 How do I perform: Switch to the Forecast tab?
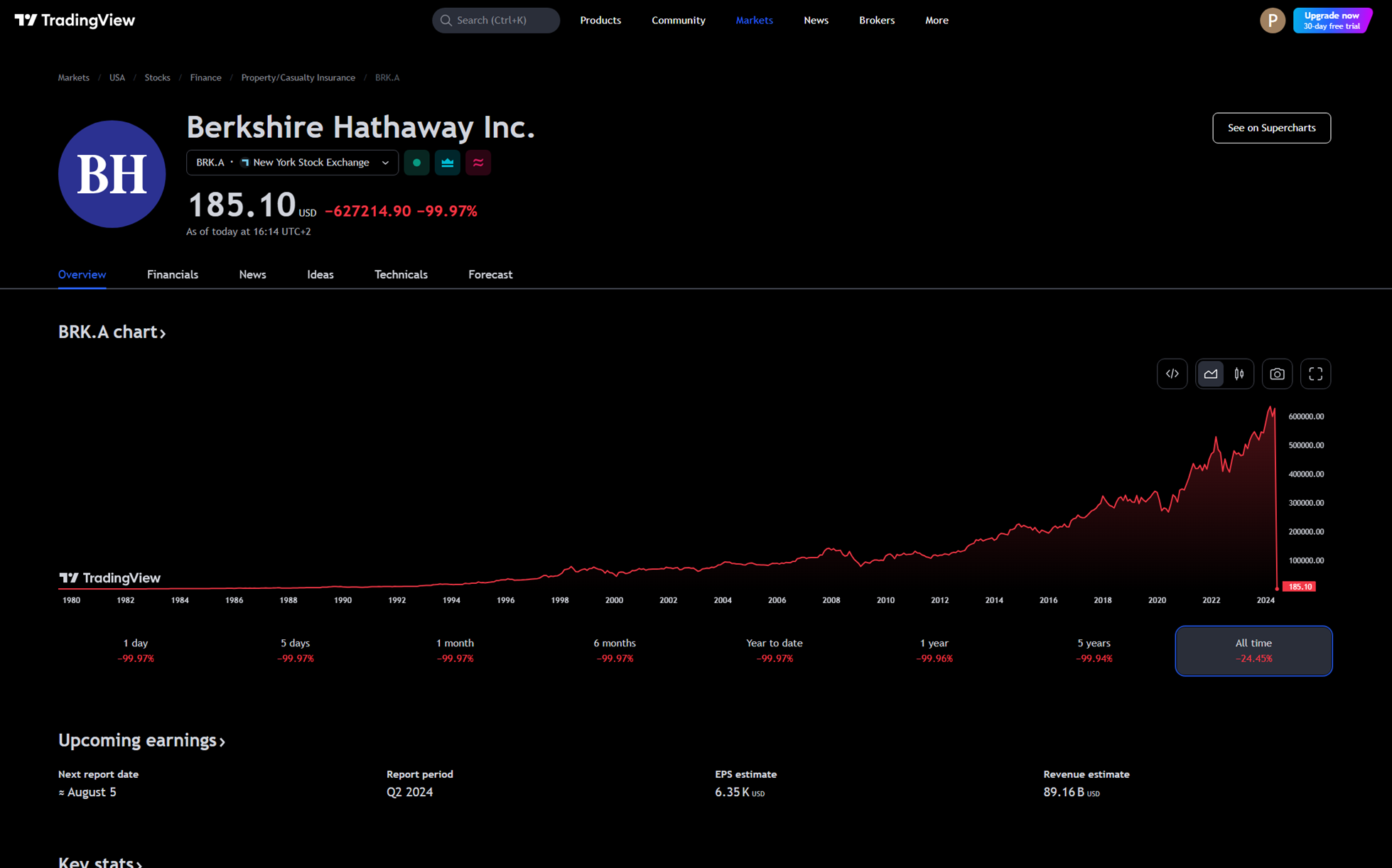[490, 275]
